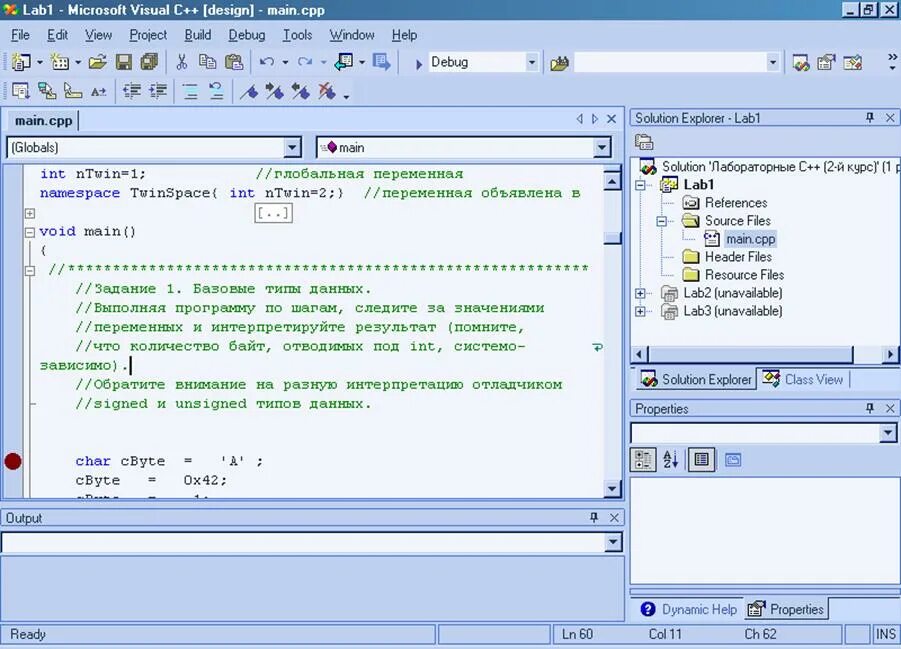This screenshot has height=649, width=901.
Task: Switch Properties grid to Categorized view
Action: [643, 459]
